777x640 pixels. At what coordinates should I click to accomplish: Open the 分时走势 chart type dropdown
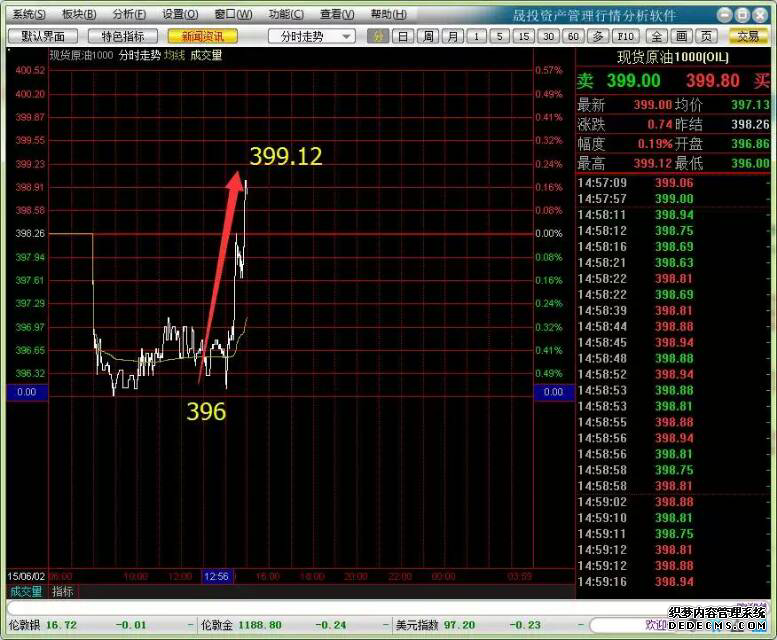coord(311,36)
